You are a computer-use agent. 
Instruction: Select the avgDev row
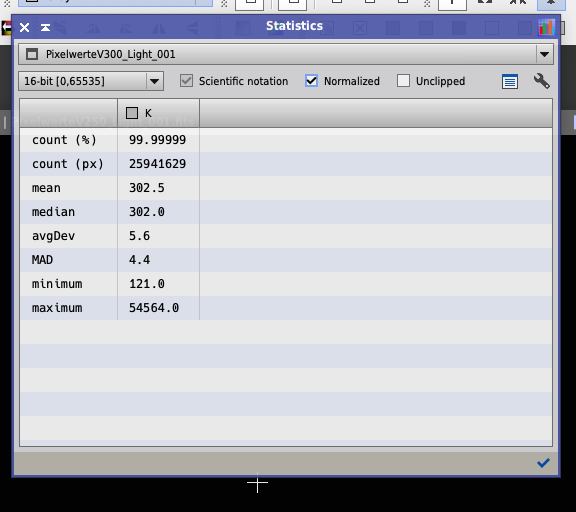point(286,236)
